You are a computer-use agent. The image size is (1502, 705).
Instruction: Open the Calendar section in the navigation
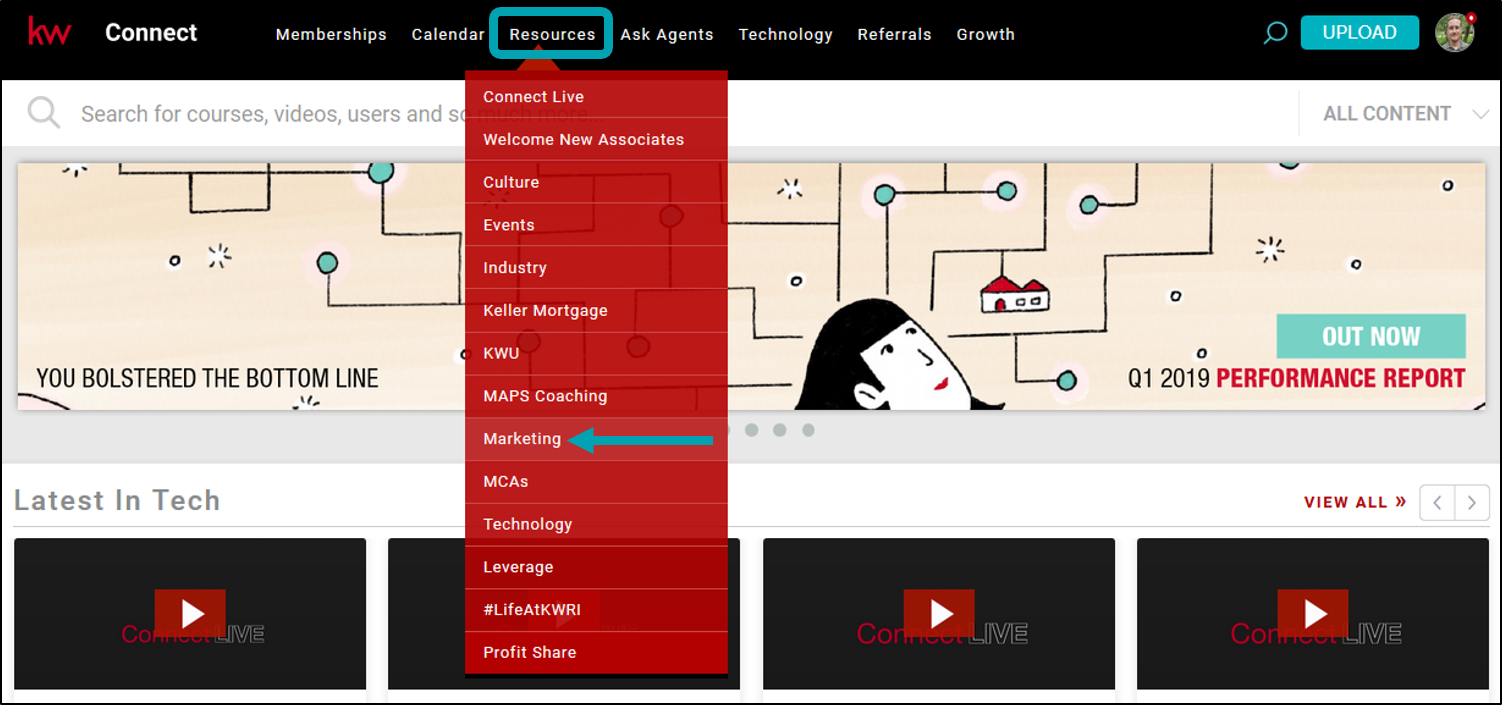click(x=448, y=33)
